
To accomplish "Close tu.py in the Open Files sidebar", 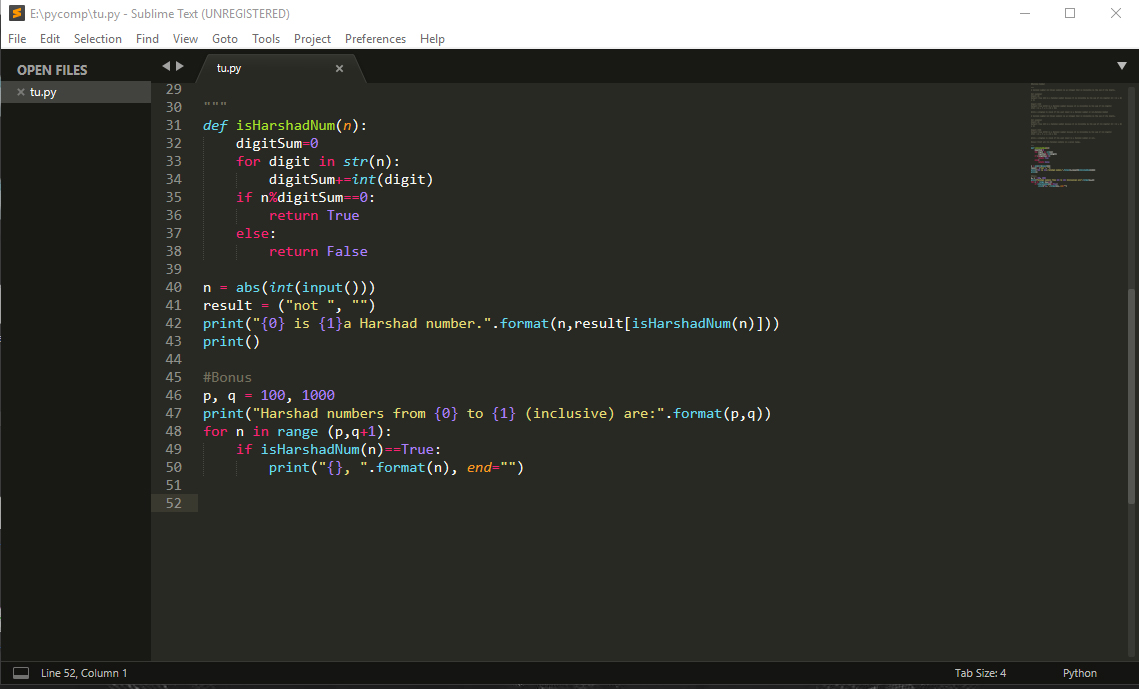I will click(21, 92).
